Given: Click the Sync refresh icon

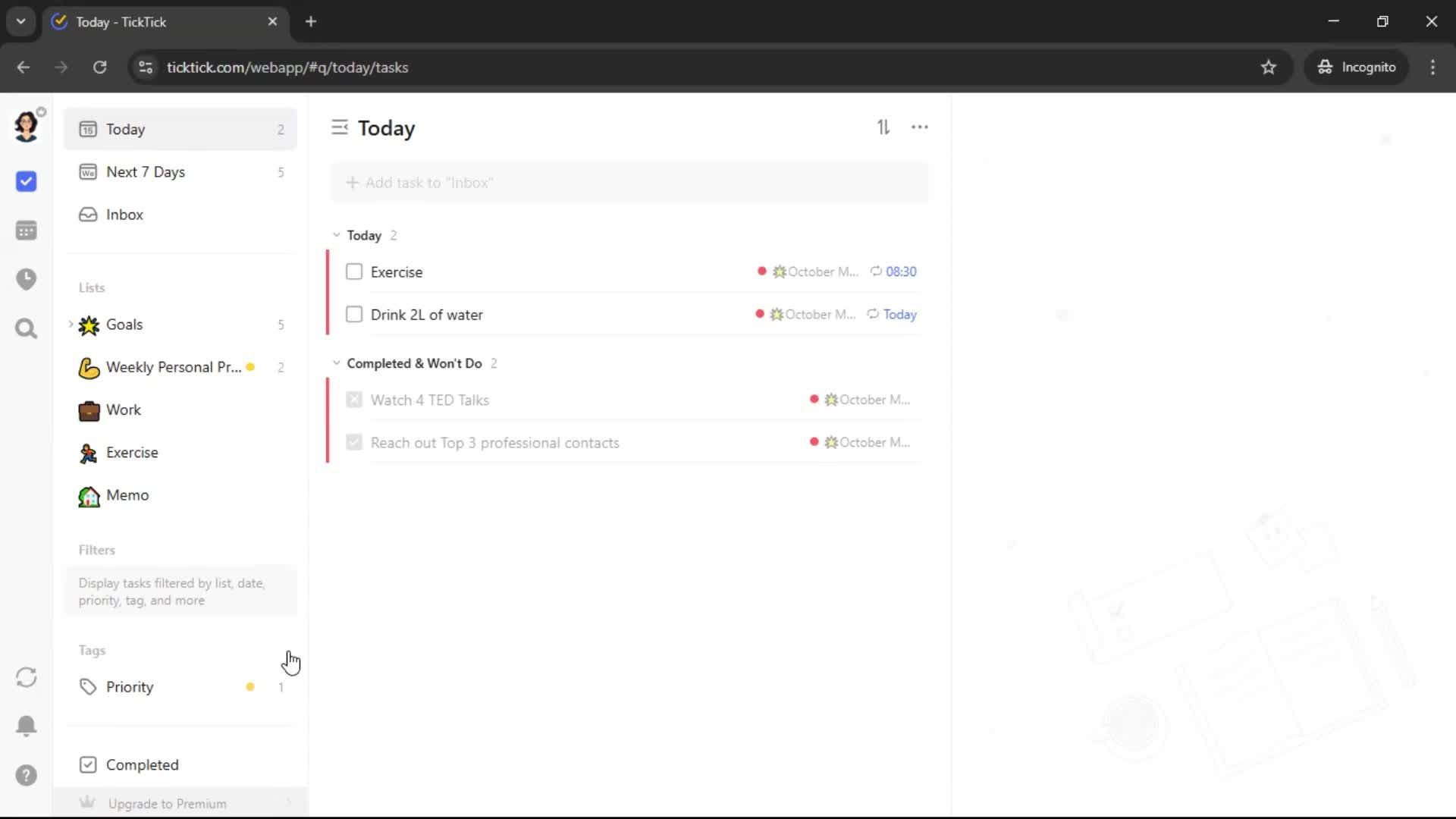Looking at the screenshot, I should (x=26, y=677).
